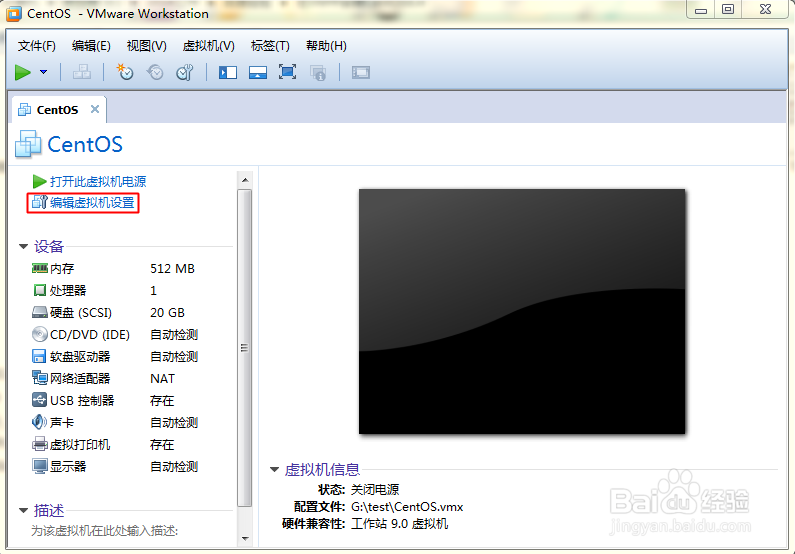The image size is (795, 554).
Task: Select the 512 MB memory value
Action: coord(172,269)
